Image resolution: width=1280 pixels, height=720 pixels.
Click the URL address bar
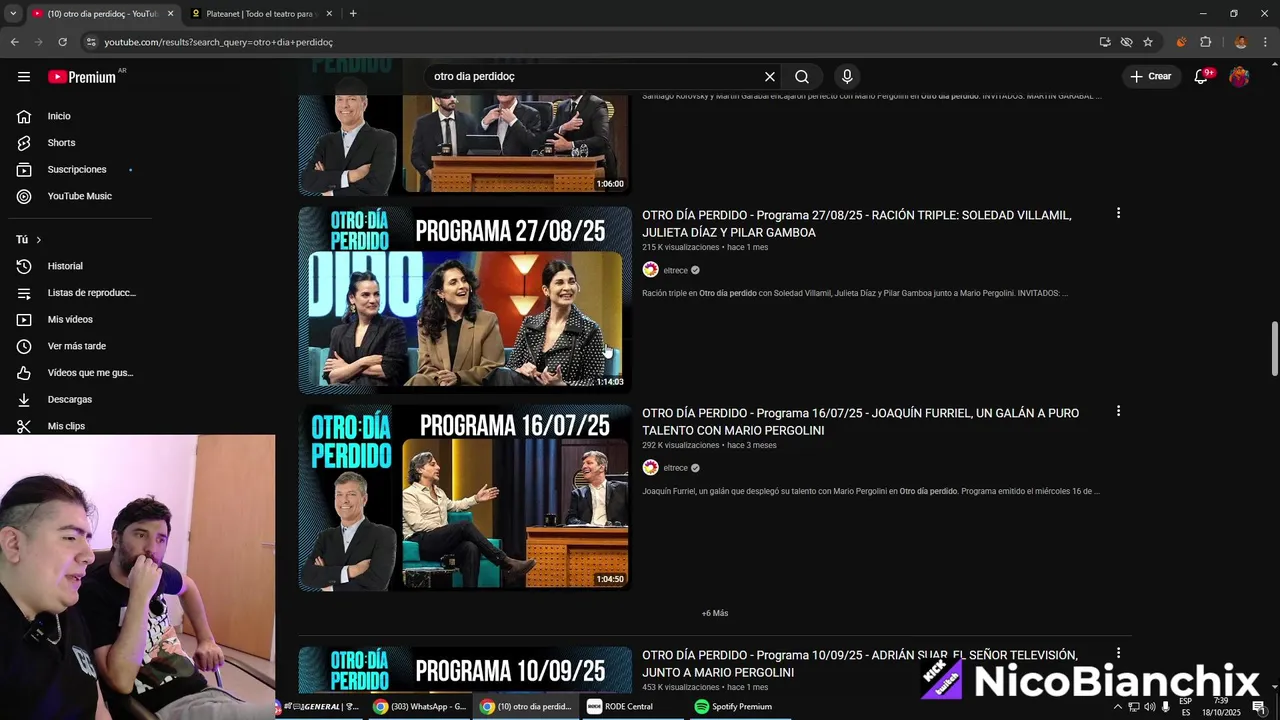(x=590, y=42)
